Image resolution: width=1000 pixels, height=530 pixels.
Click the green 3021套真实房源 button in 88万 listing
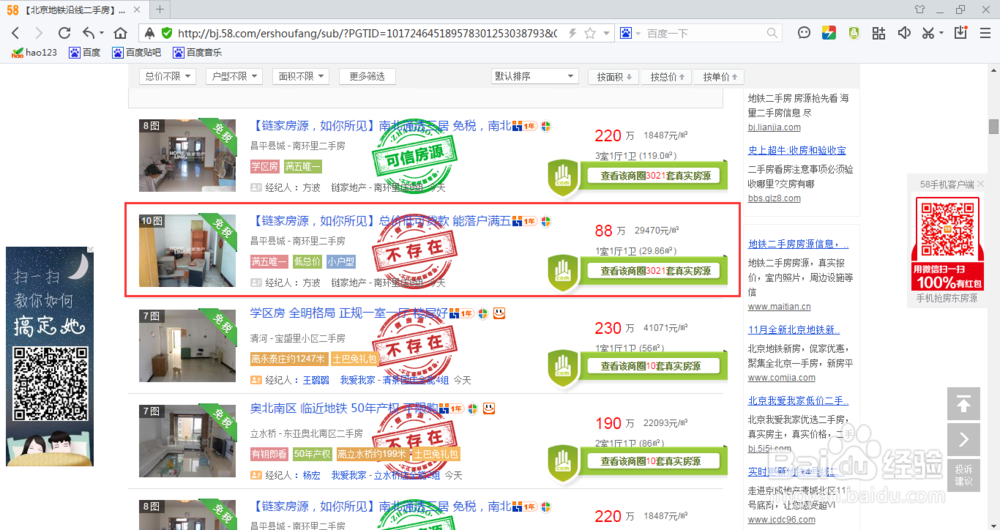[654, 271]
